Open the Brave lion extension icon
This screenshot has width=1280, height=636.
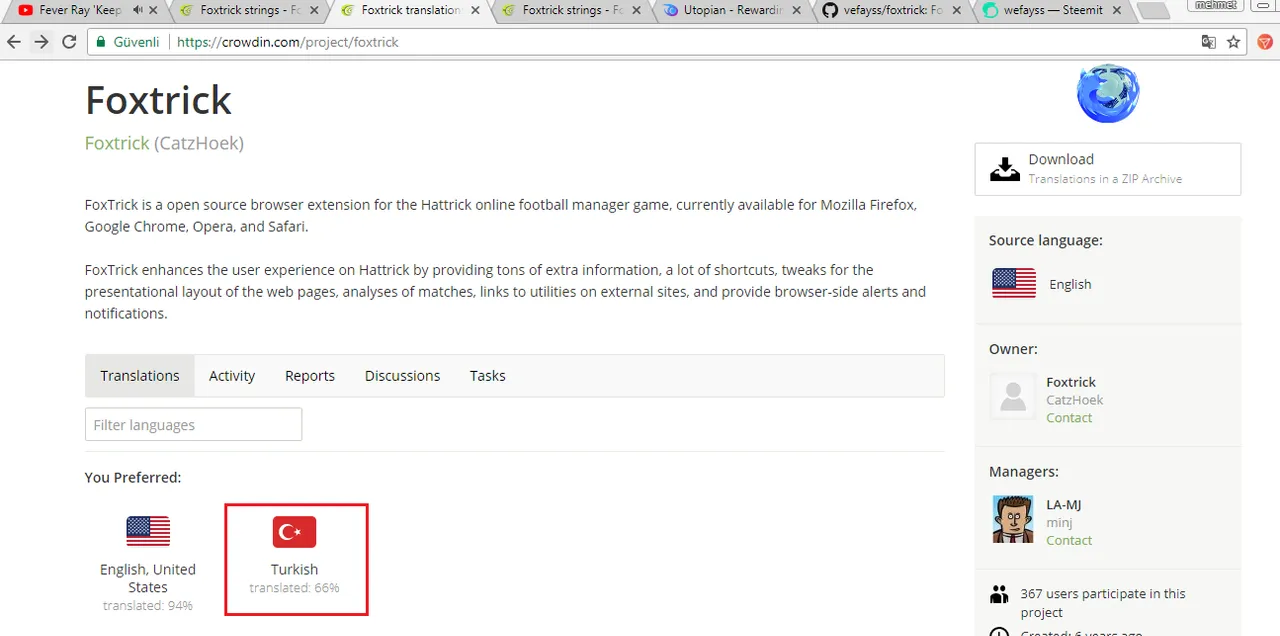pyautogui.click(x=1264, y=42)
